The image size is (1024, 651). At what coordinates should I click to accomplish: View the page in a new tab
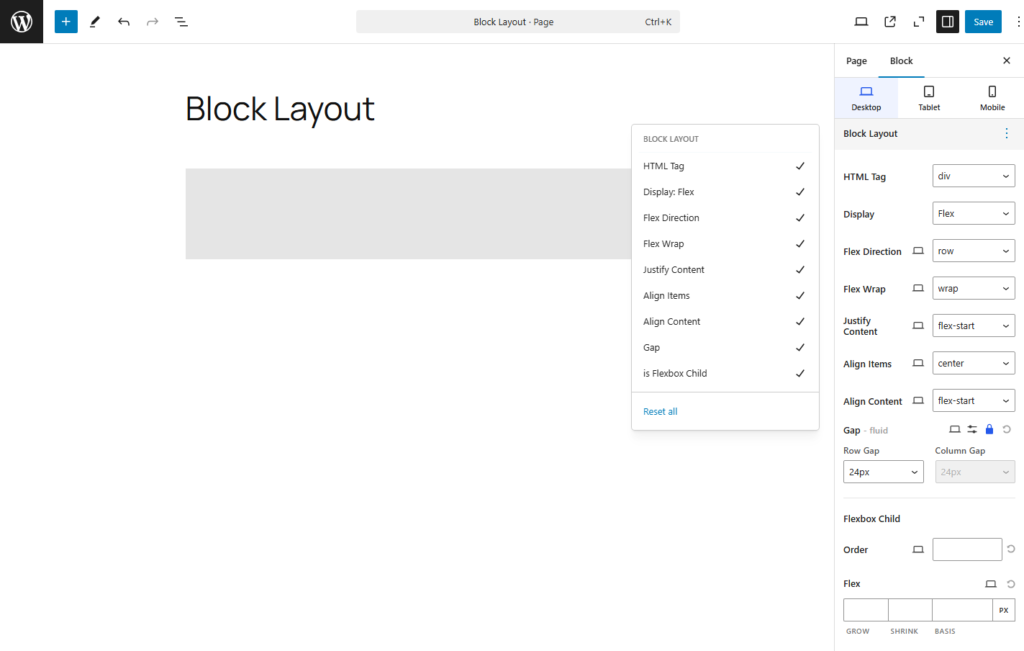890,21
